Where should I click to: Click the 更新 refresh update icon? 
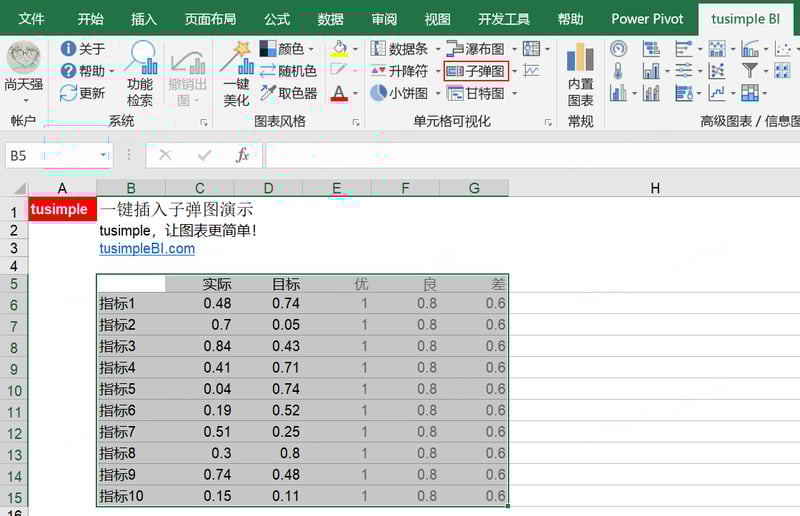click(68, 93)
